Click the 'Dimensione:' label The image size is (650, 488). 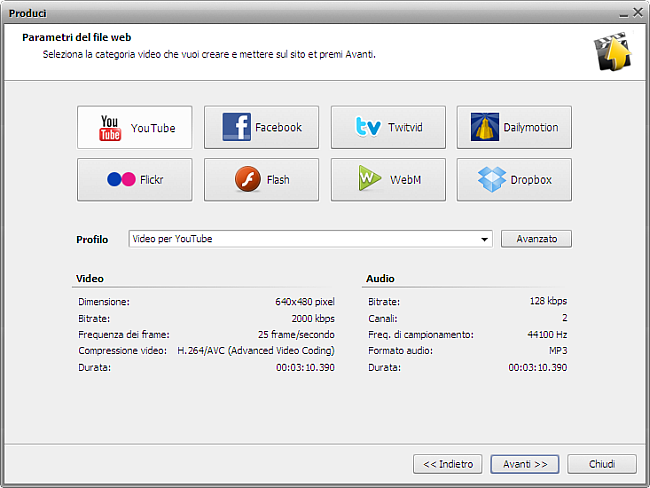coord(104,302)
